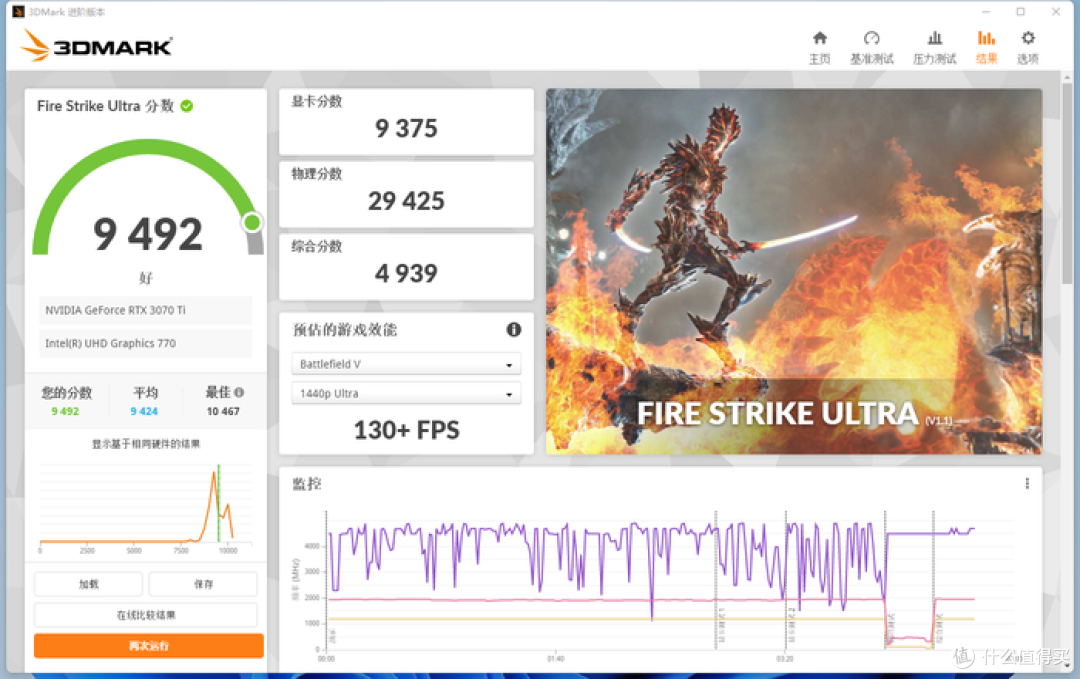Click the Fire Strike Ultra artwork image
The width and height of the screenshot is (1080, 679).
(x=793, y=271)
